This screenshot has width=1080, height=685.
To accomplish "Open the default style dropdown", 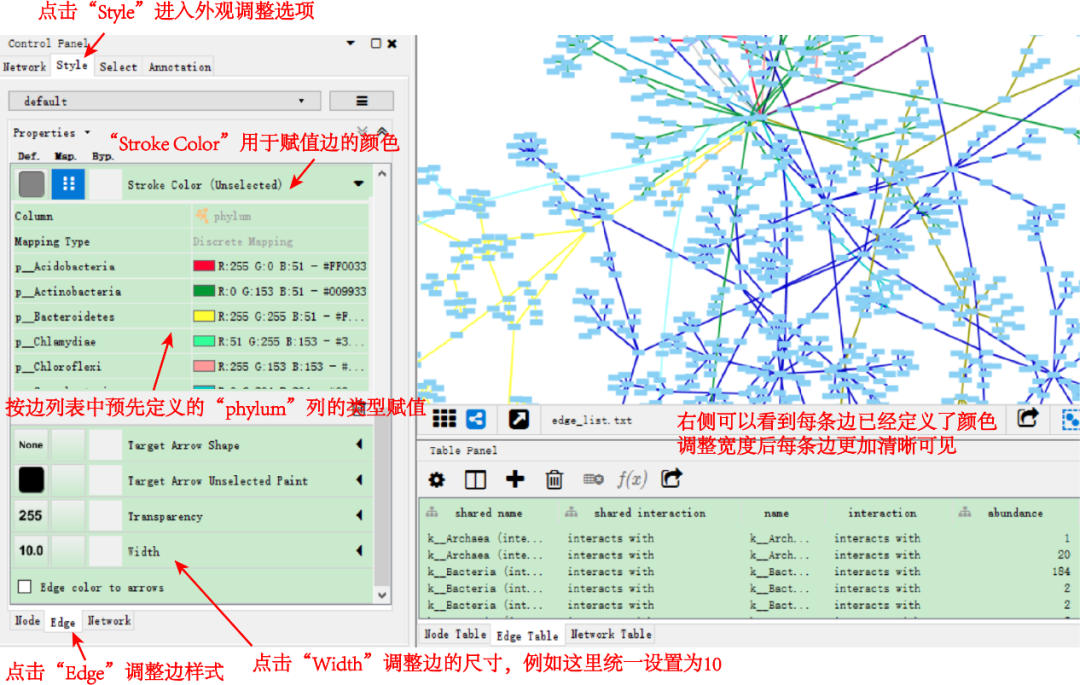I will pyautogui.click(x=164, y=101).
